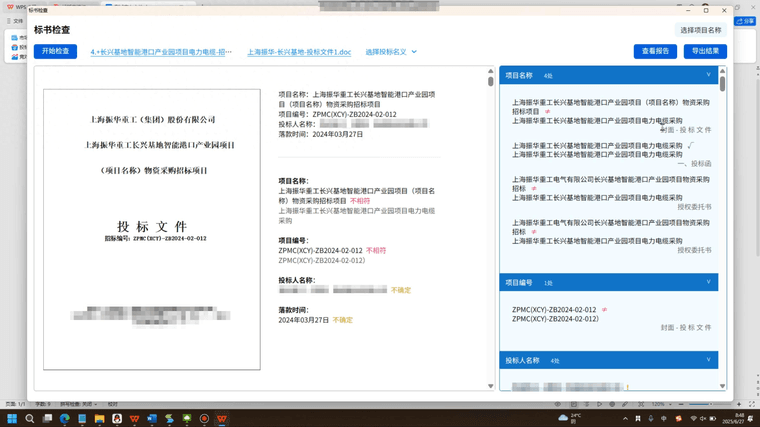
Task: Open Windows taskbar search
Action: 30,418
